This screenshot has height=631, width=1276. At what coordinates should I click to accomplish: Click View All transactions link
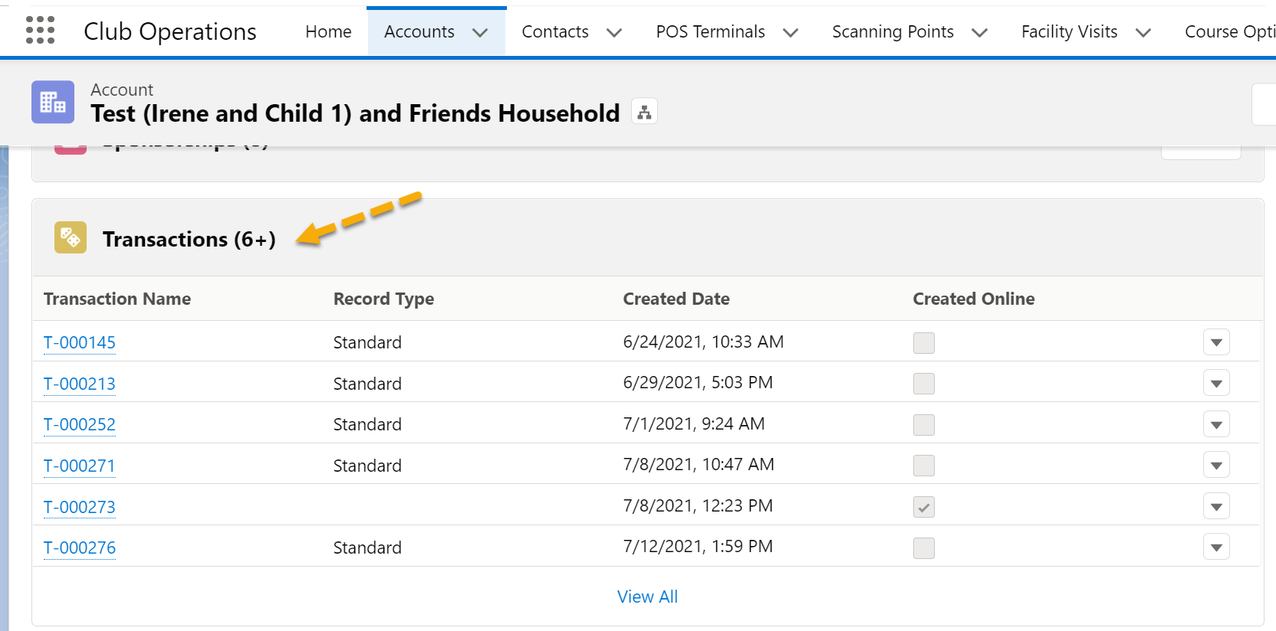click(x=647, y=597)
